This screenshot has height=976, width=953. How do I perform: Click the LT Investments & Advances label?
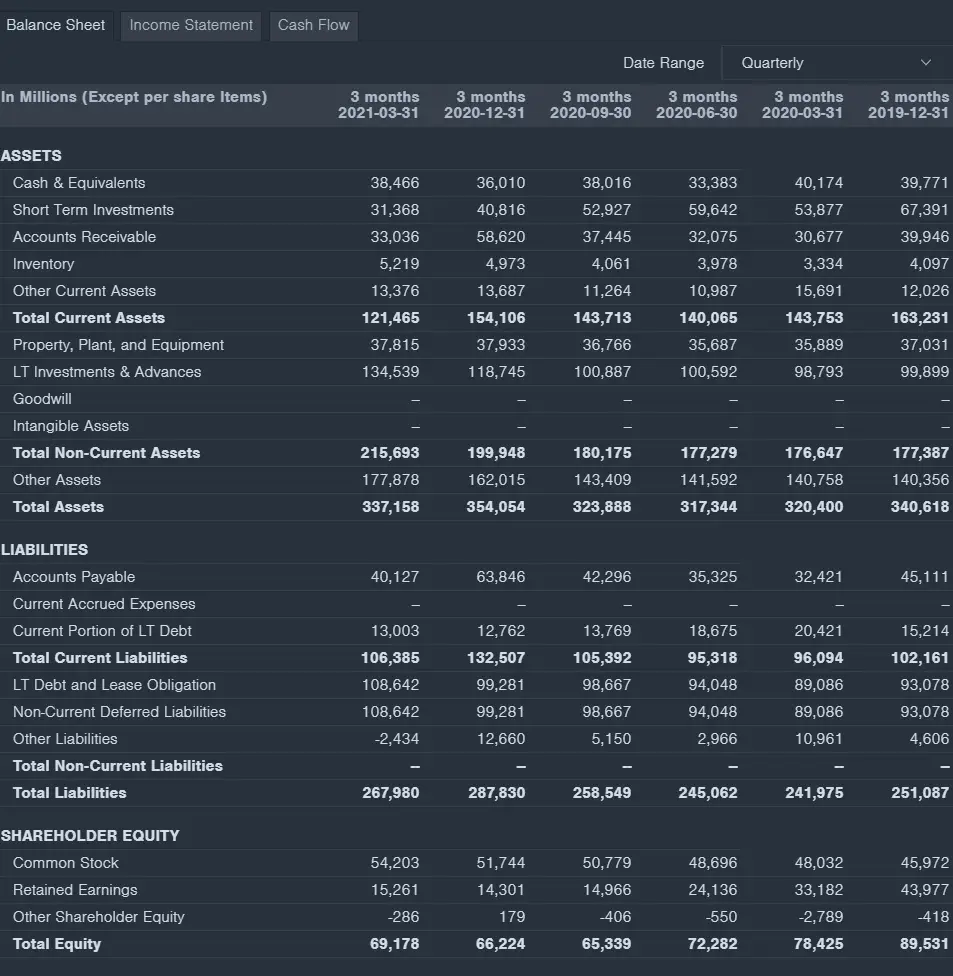point(107,372)
